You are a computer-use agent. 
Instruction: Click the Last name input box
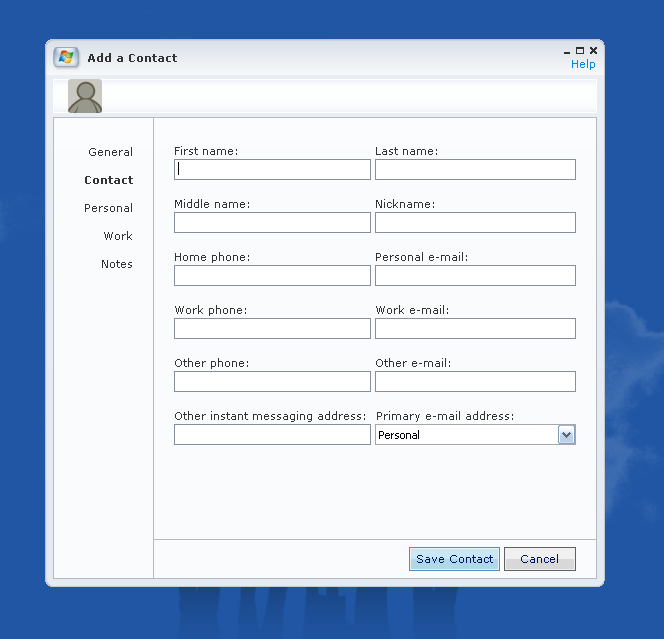[x=475, y=170]
